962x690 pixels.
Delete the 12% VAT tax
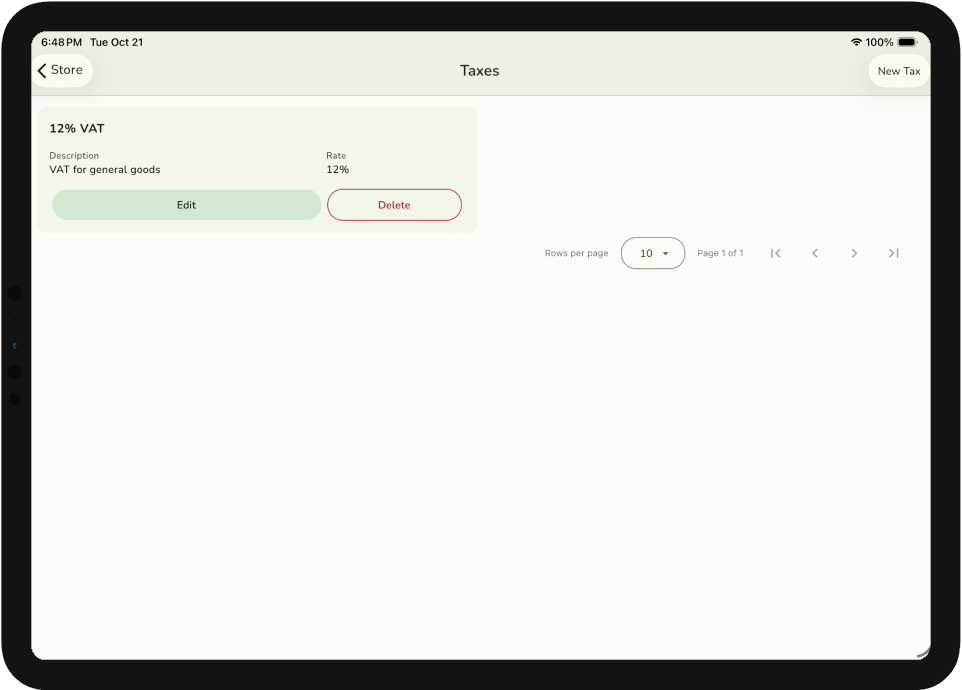(394, 204)
